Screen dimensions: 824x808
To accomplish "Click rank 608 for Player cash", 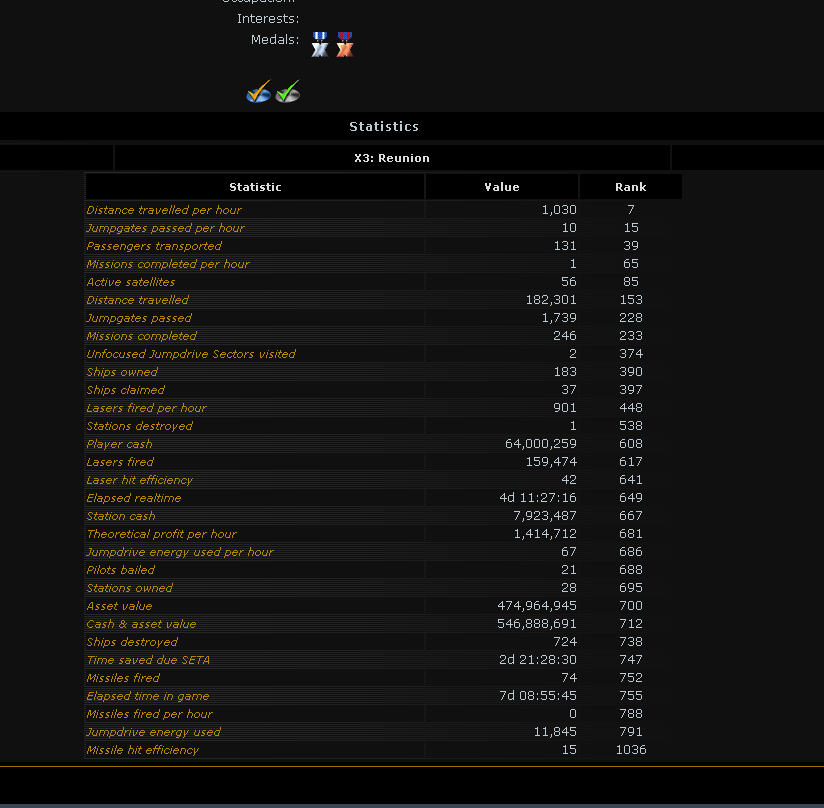I will pyautogui.click(x=631, y=444).
